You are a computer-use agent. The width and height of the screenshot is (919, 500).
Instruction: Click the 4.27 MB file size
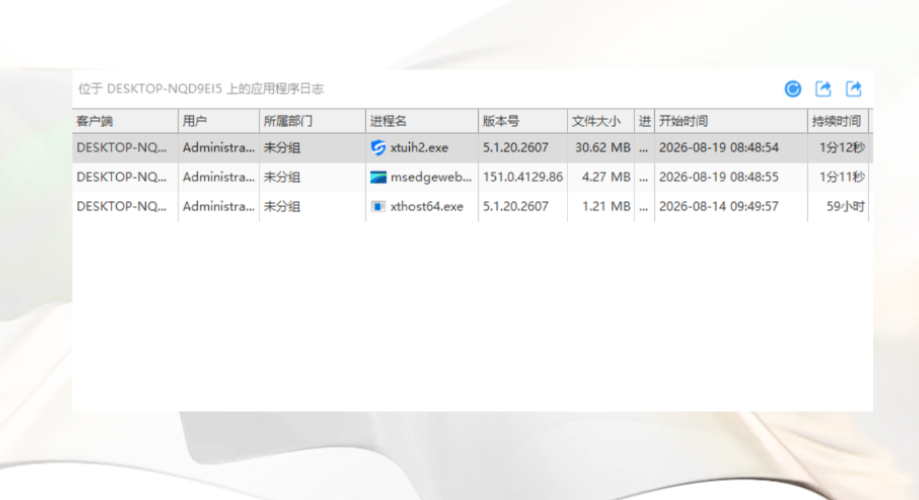[x=606, y=177]
